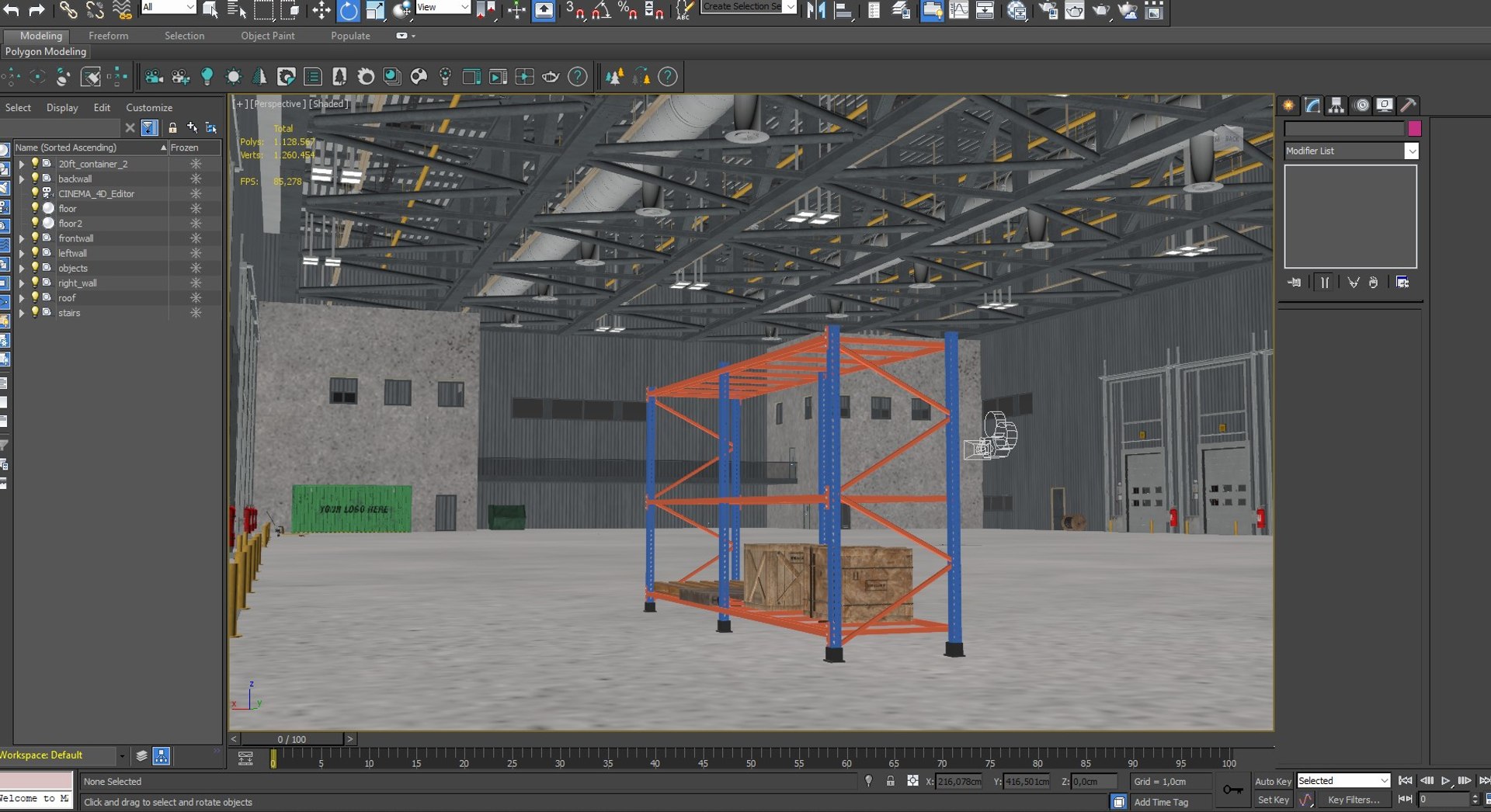Click the Redo arrow icon
This screenshot has height=812, width=1491.
point(36,9)
